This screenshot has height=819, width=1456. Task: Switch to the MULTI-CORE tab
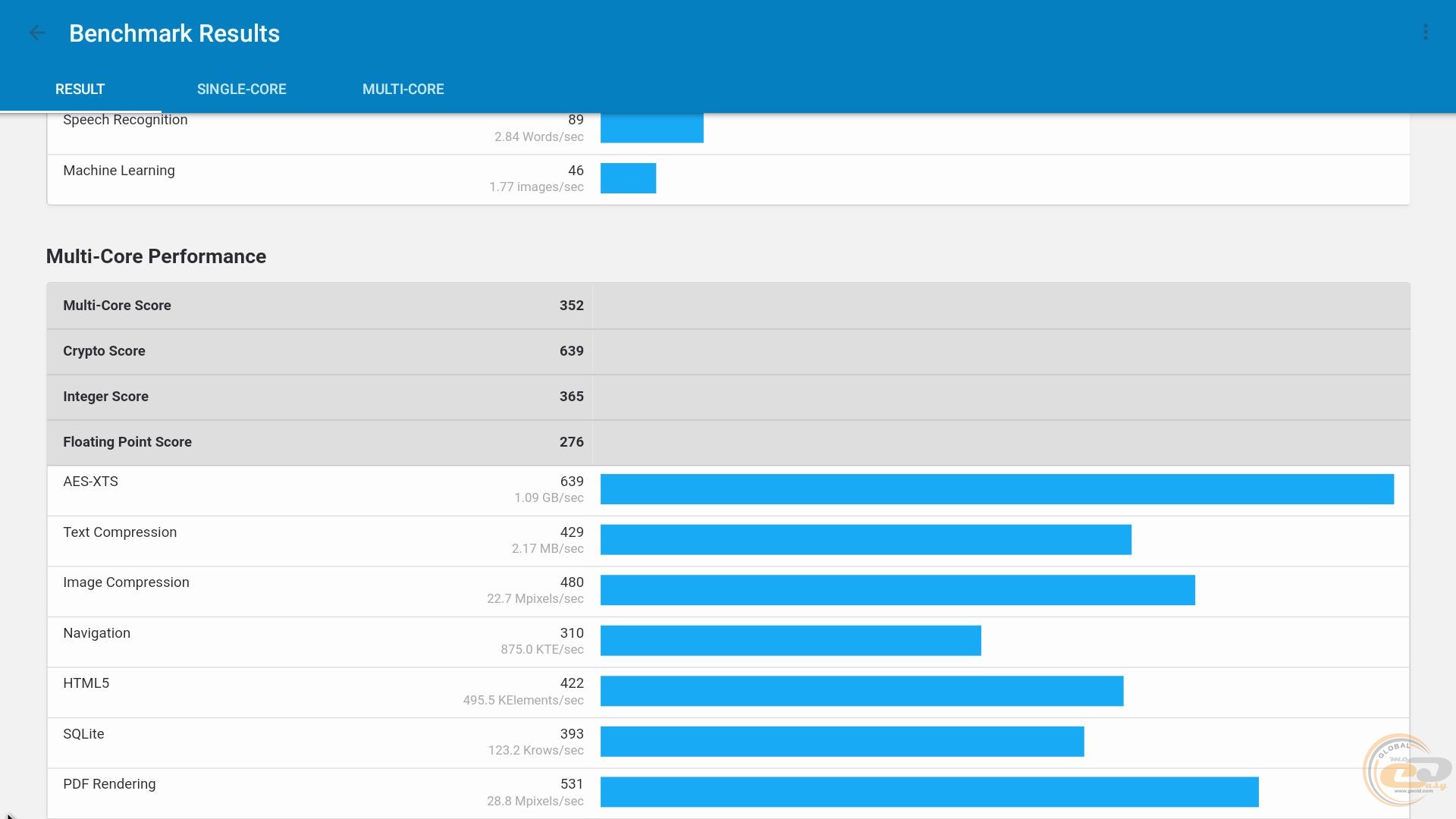tap(403, 89)
